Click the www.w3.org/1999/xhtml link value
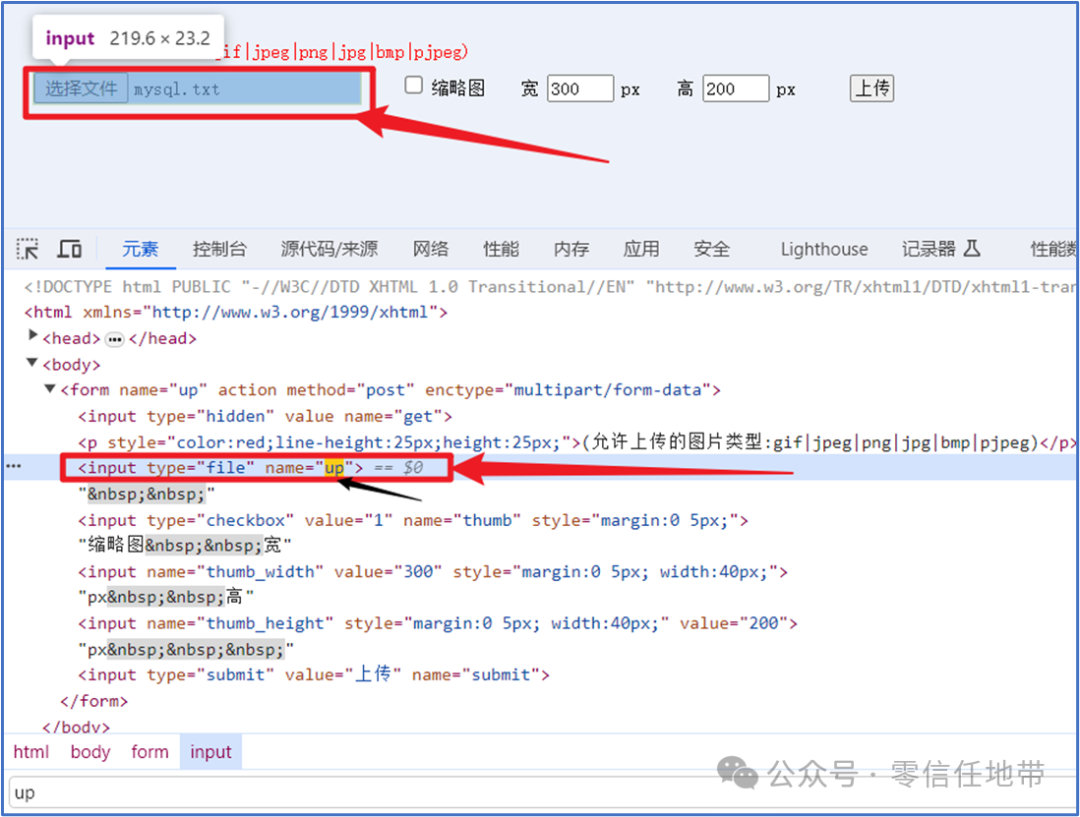Viewport: 1080px width, 817px height. (x=289, y=312)
